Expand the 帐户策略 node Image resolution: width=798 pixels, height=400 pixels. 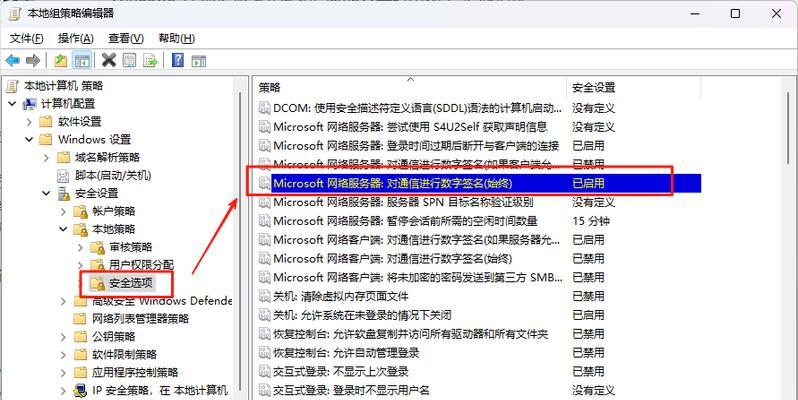pyautogui.click(x=63, y=211)
